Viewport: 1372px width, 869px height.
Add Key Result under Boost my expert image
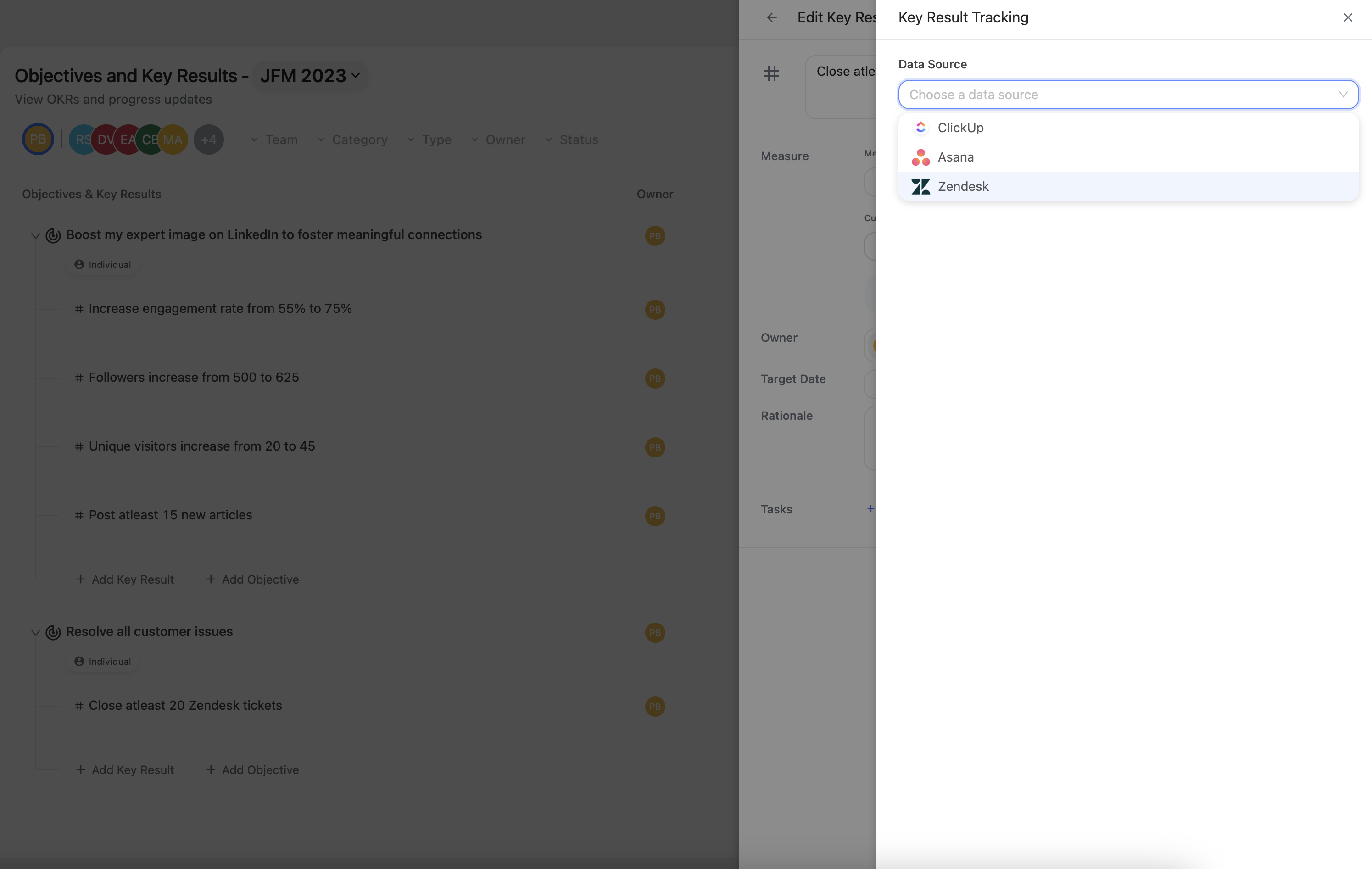(125, 579)
